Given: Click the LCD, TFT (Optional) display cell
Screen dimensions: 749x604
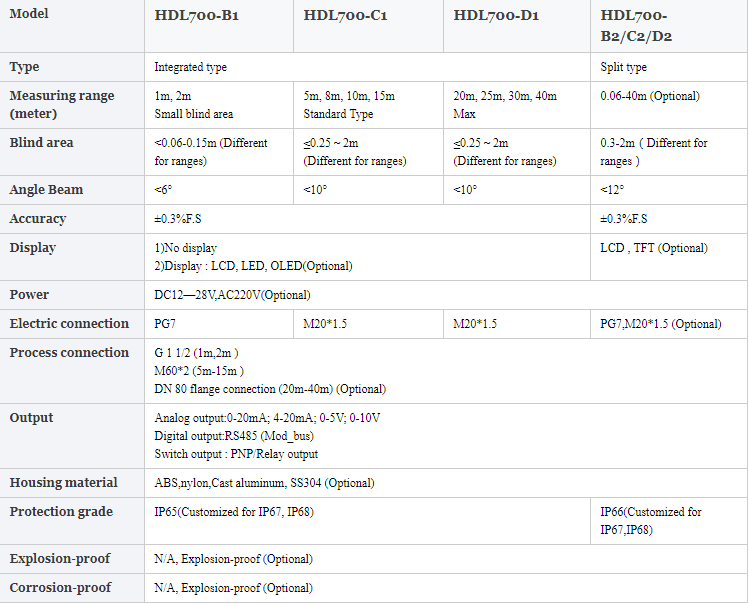Looking at the screenshot, I should 653,248.
